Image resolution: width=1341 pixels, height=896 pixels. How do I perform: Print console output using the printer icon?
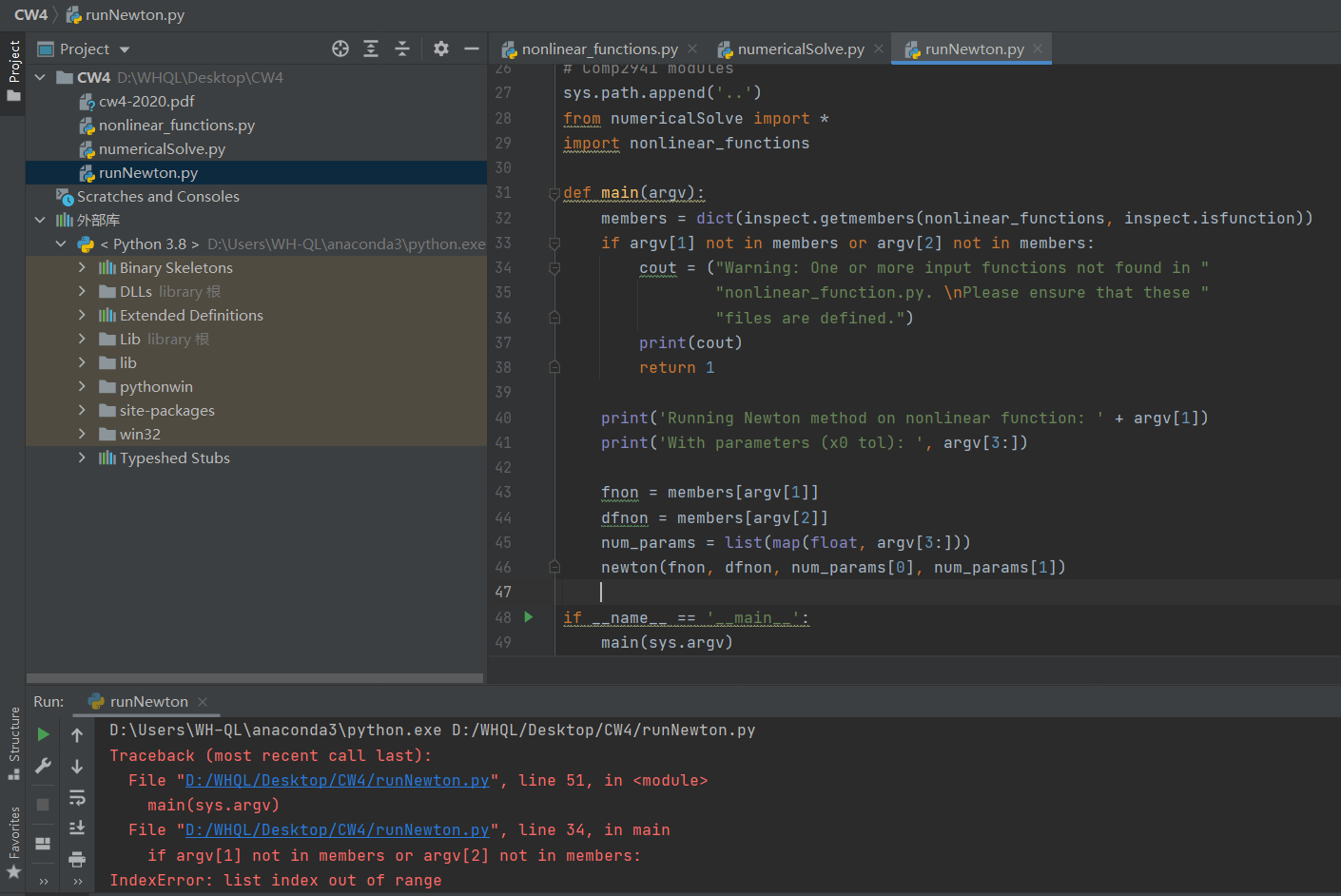pyautogui.click(x=77, y=860)
